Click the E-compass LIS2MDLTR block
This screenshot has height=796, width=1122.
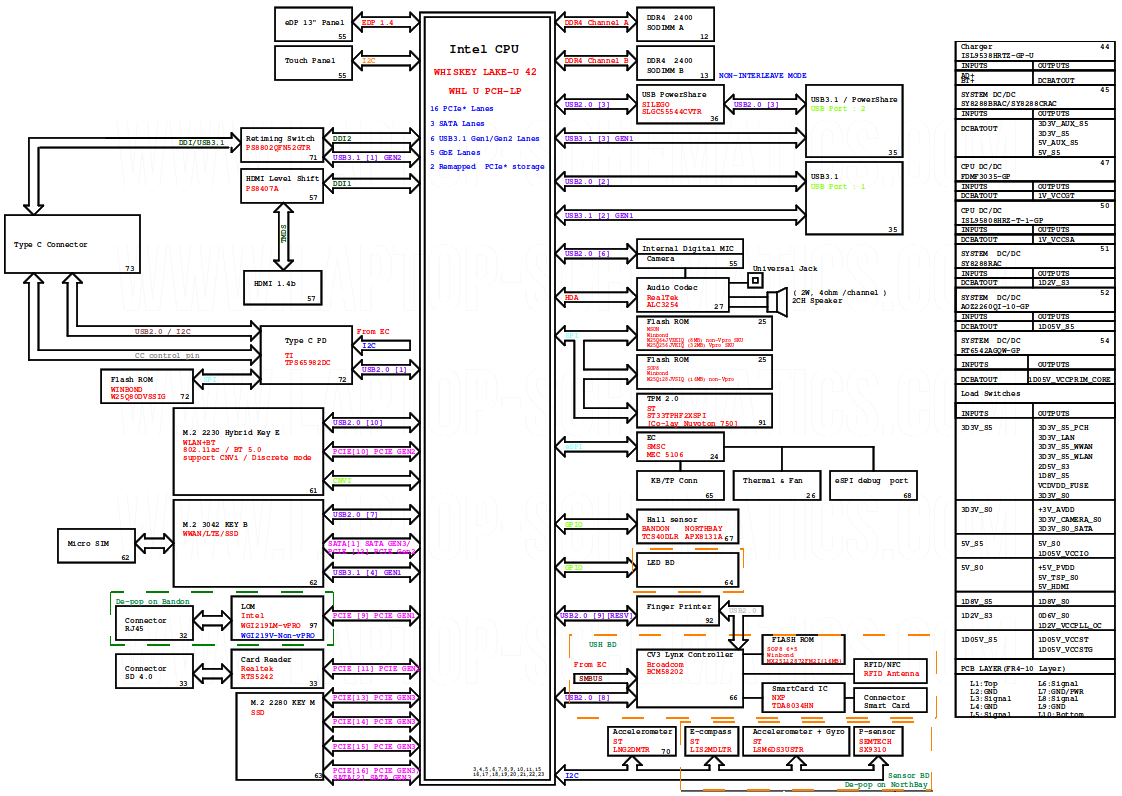point(710,742)
